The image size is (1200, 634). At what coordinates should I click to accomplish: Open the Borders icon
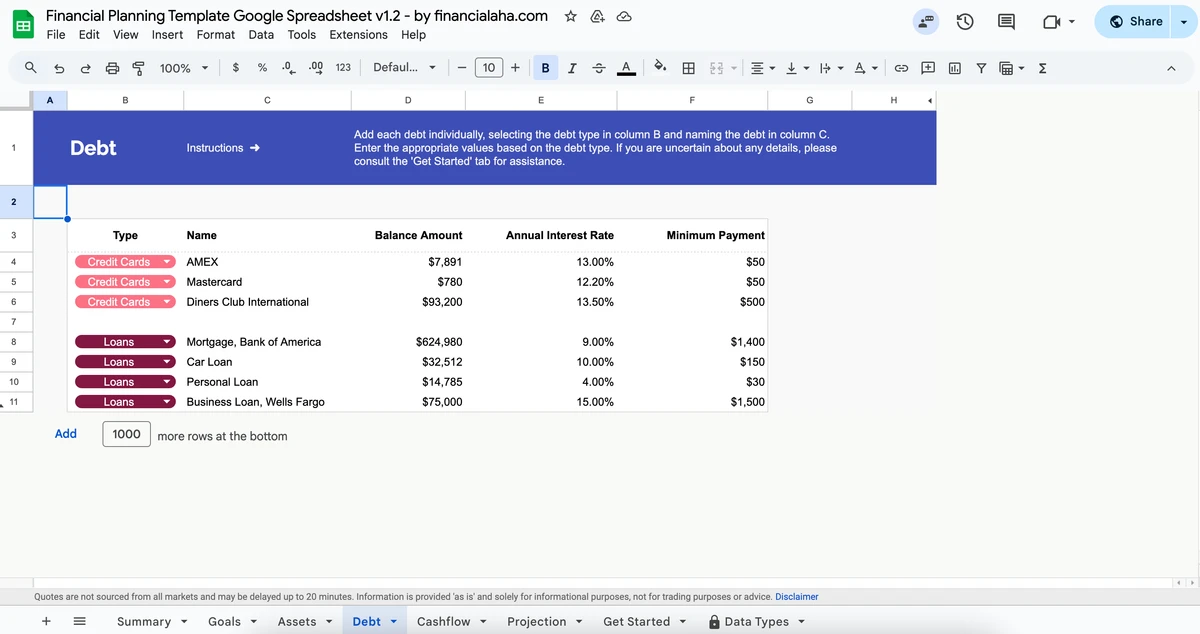[x=688, y=68]
